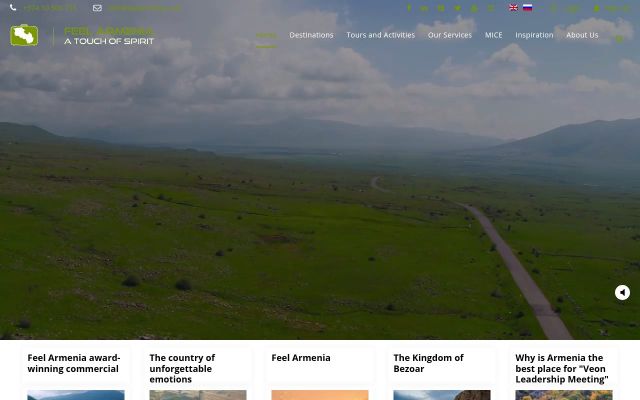The height and width of the screenshot is (400, 640).
Task: Open 'The Kingdom of Bezoar' article
Action: [x=429, y=363]
